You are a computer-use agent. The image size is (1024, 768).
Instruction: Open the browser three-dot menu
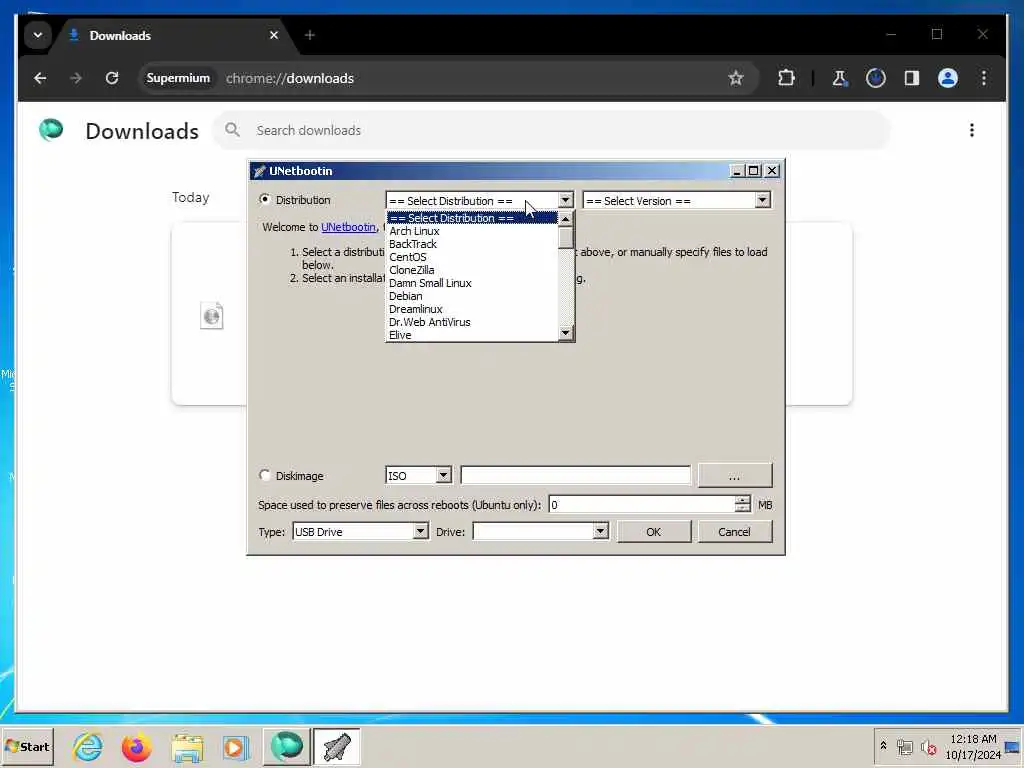coord(984,78)
